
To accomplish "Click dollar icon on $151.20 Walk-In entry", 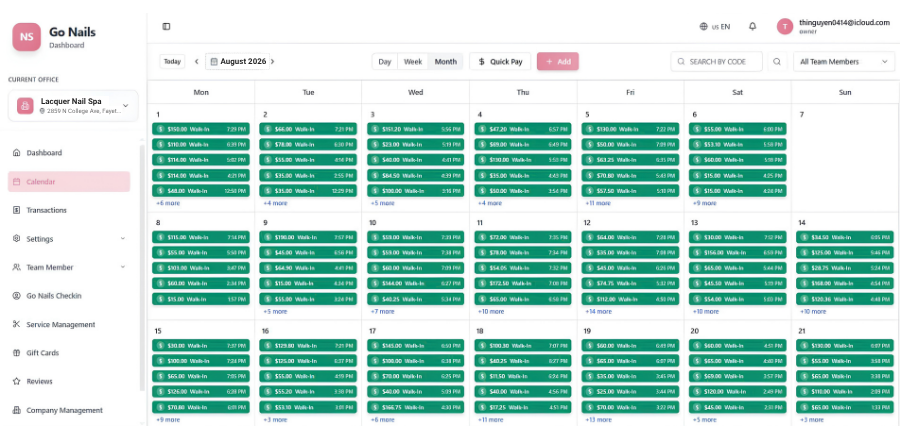I will coord(375,129).
